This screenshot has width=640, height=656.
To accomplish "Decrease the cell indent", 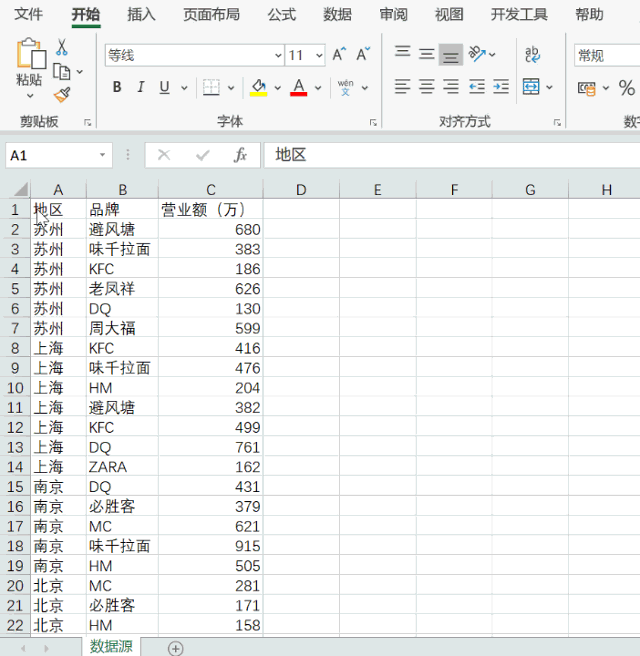I will pos(476,87).
